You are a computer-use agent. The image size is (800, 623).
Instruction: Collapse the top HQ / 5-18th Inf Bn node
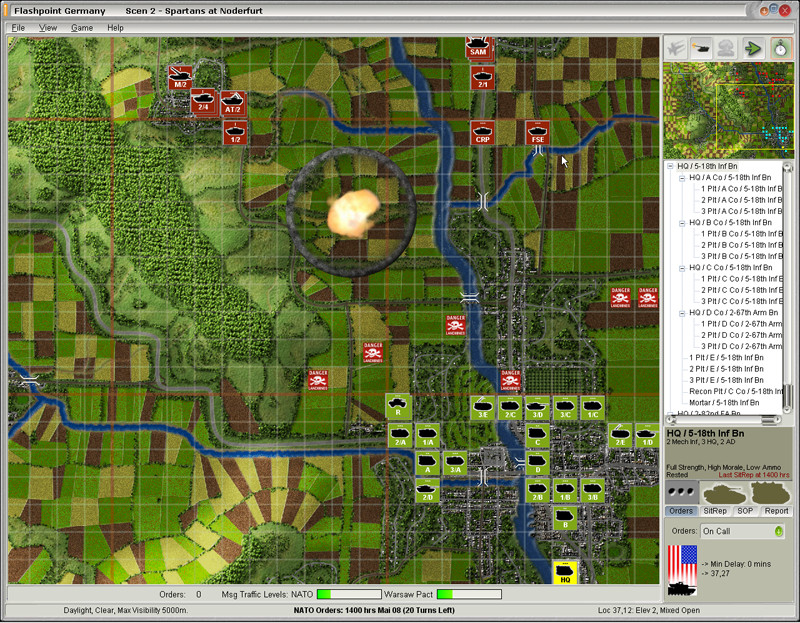pos(670,165)
